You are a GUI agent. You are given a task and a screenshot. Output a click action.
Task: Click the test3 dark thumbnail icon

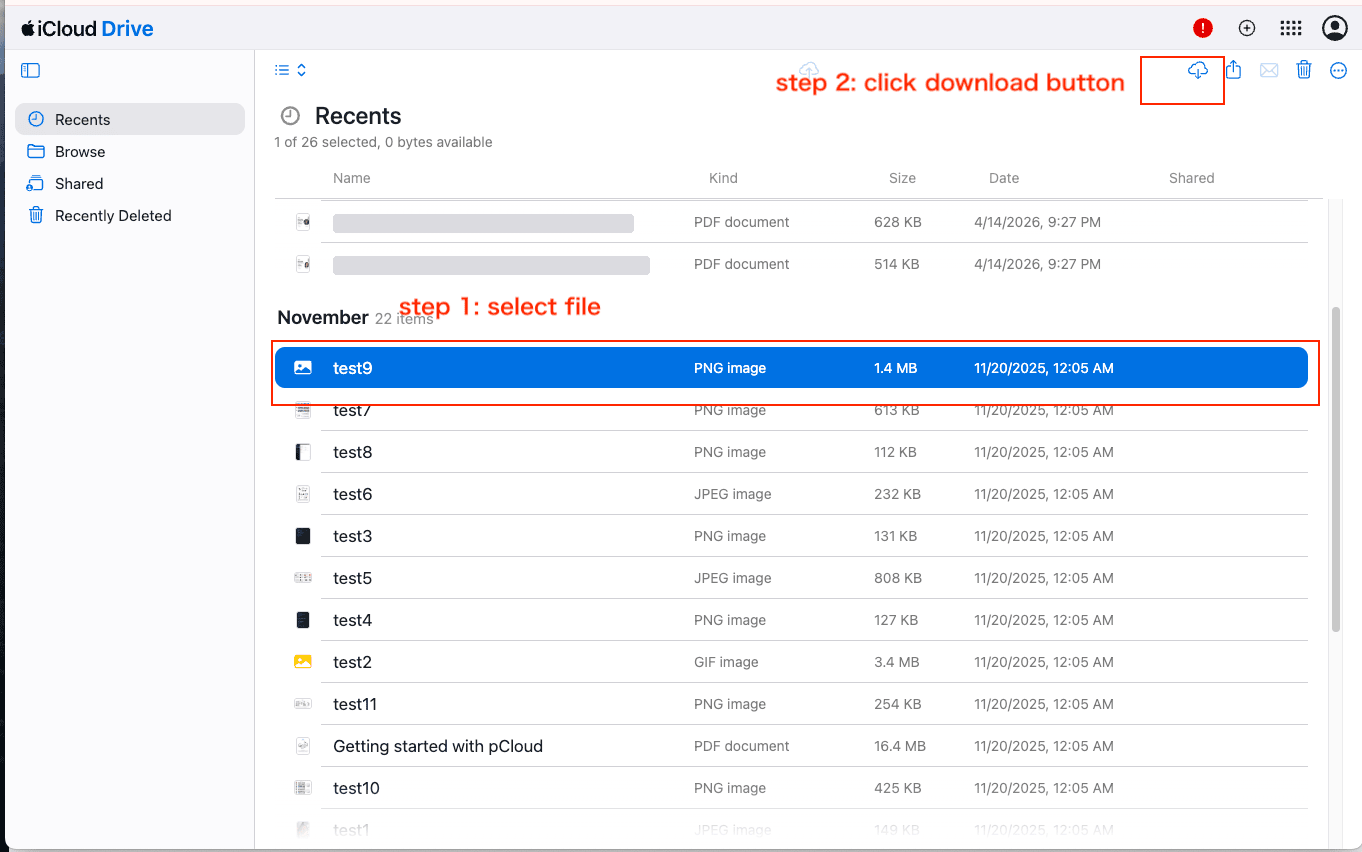303,536
